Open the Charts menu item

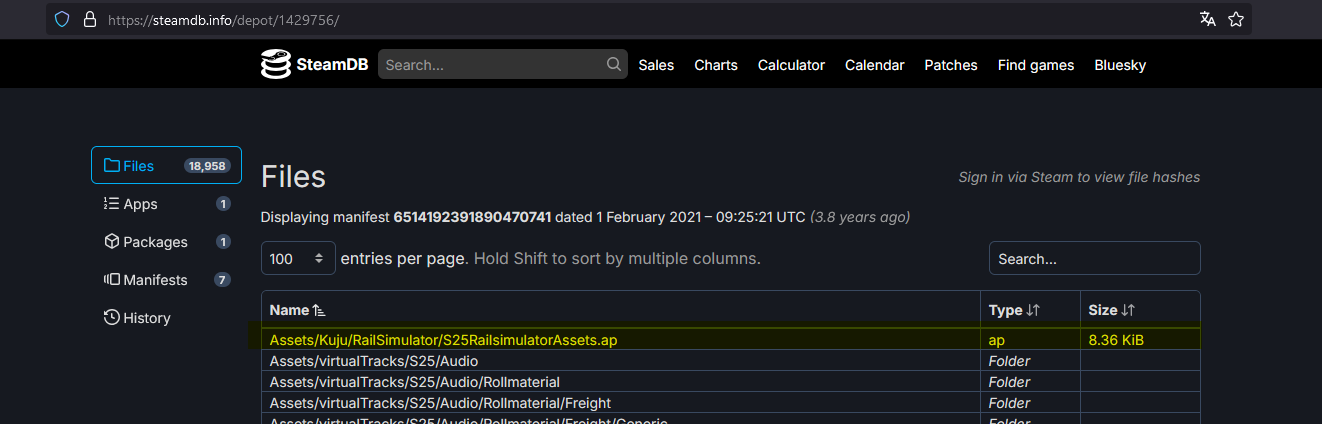point(716,65)
